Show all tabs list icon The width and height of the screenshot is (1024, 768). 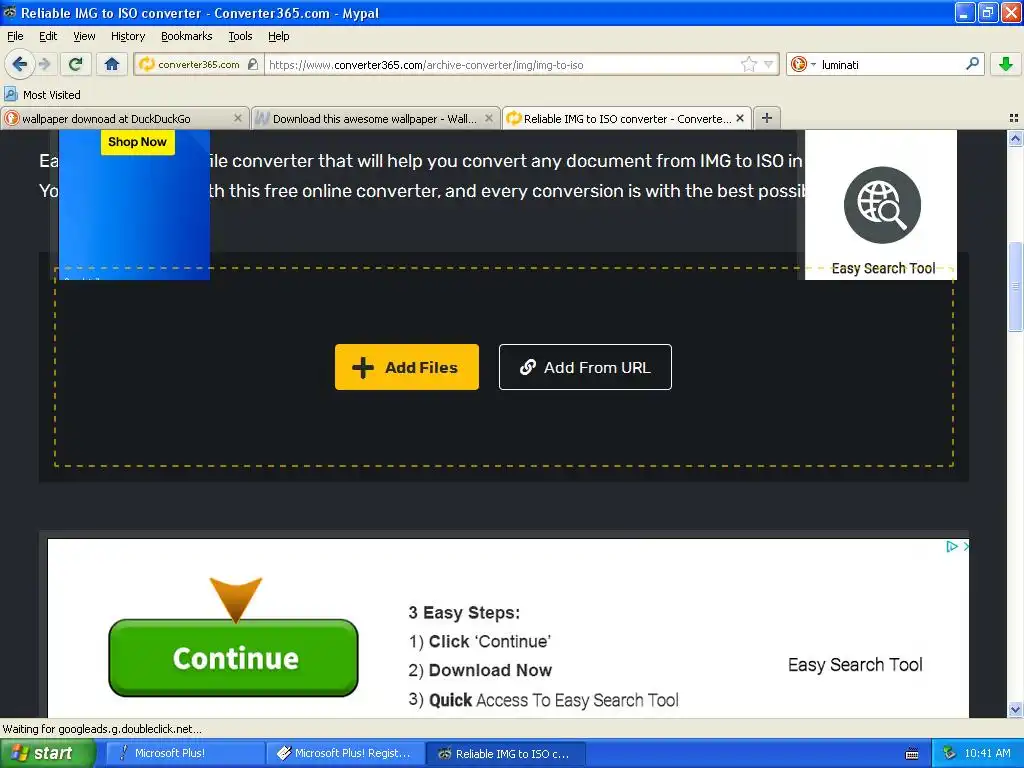pos(1014,118)
